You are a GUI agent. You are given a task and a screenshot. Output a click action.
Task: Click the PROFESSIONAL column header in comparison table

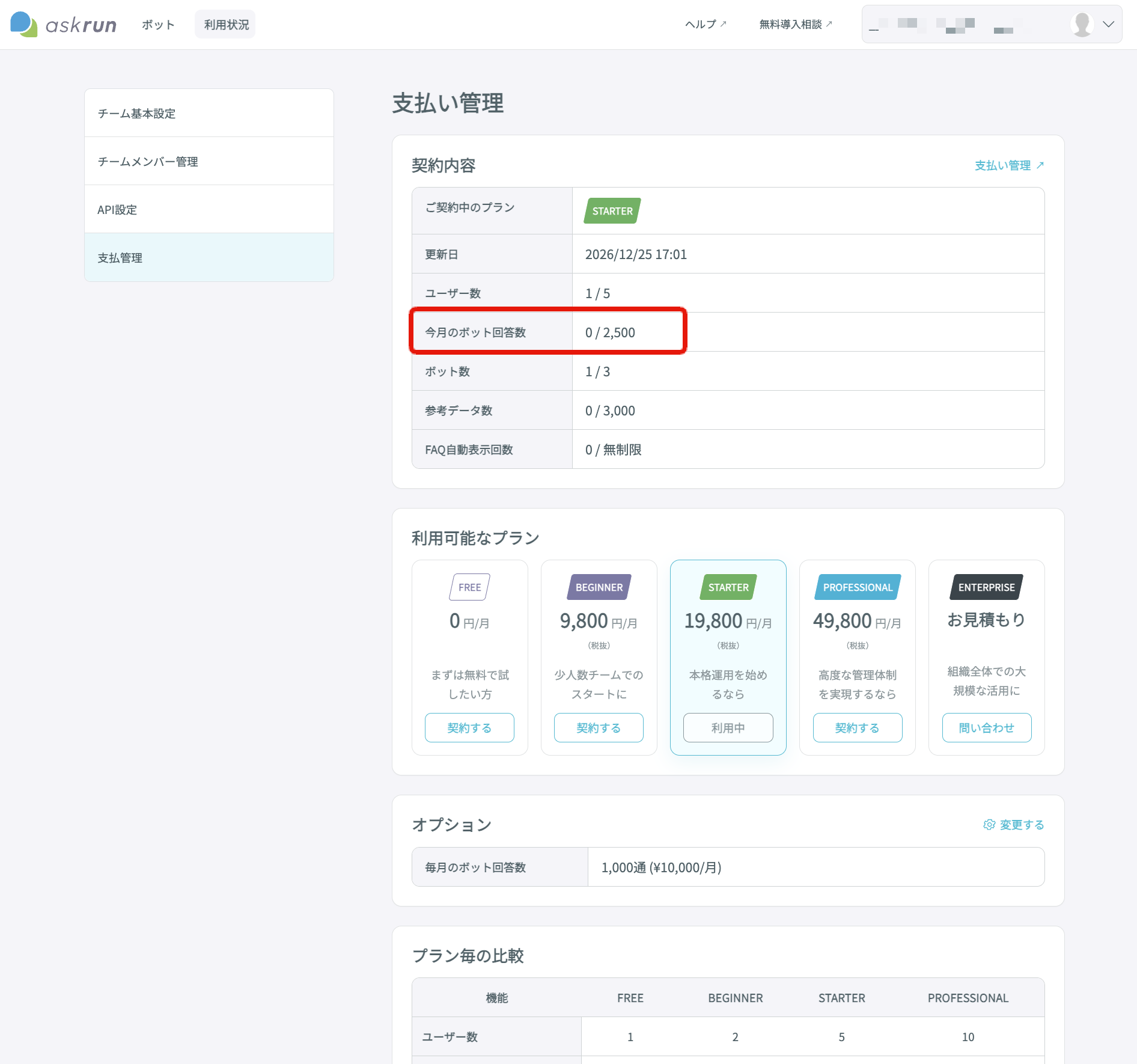(x=968, y=998)
